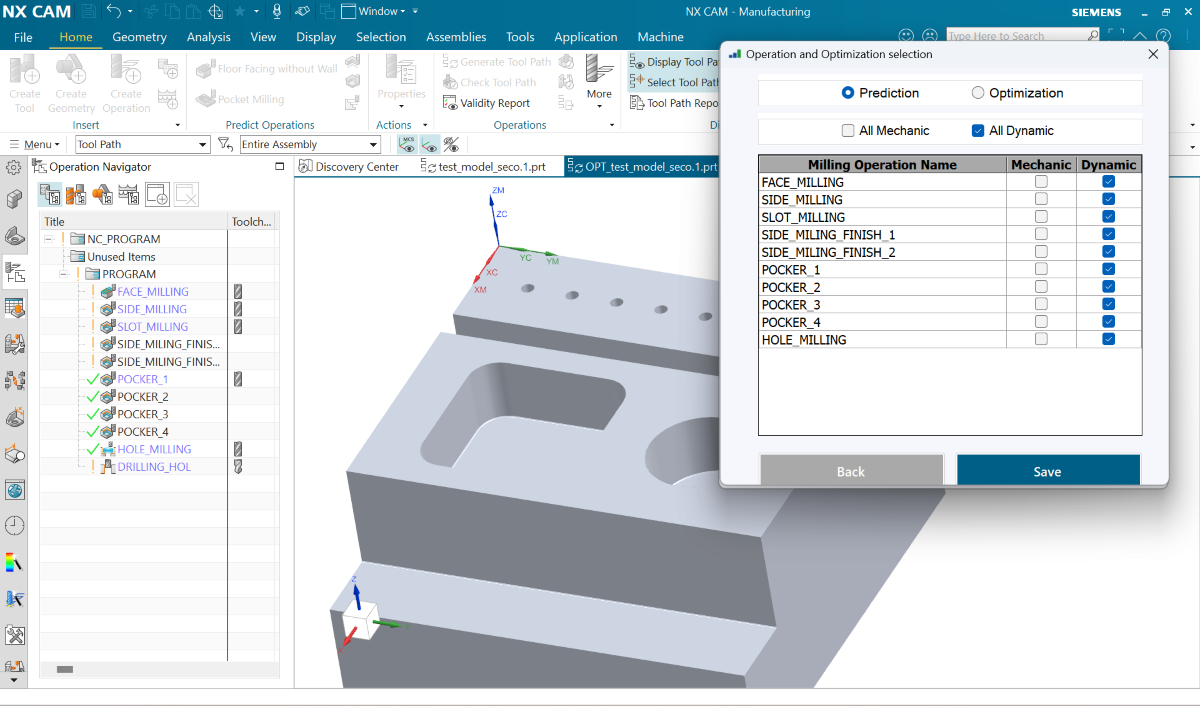Expand the Insert group arrow
The width and height of the screenshot is (1200, 706).
point(177,125)
